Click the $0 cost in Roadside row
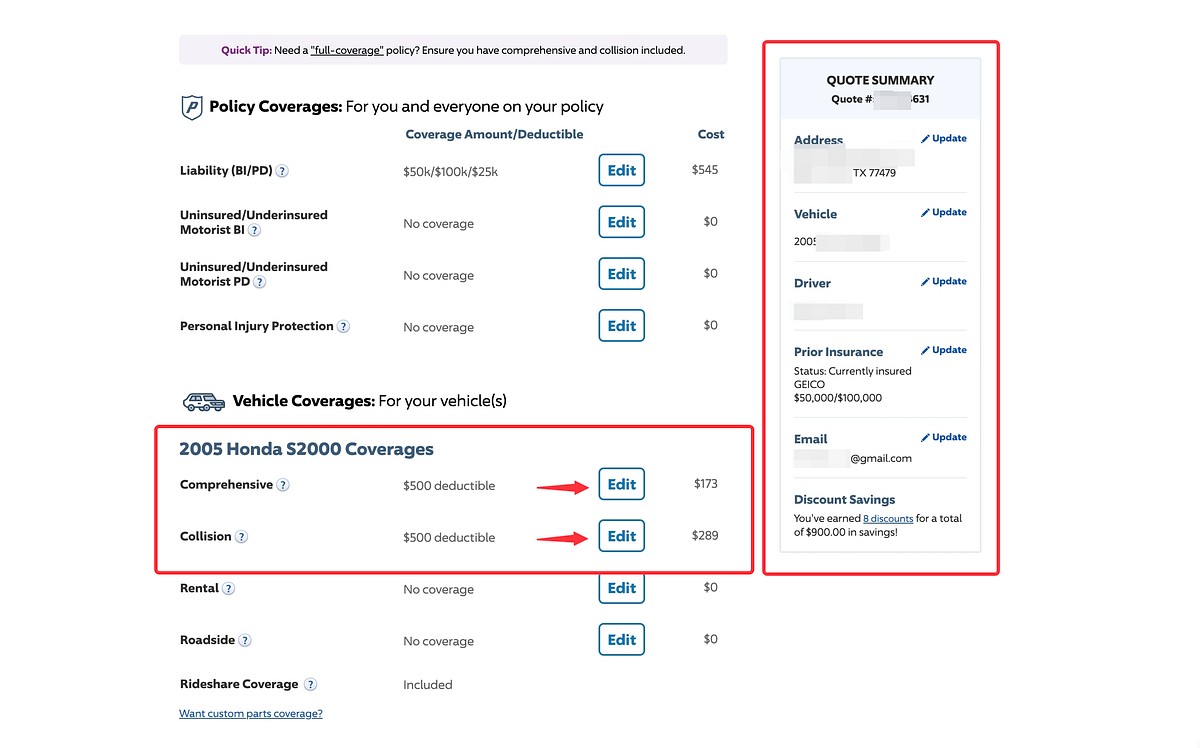This screenshot has height=748, width=1200. (x=711, y=640)
